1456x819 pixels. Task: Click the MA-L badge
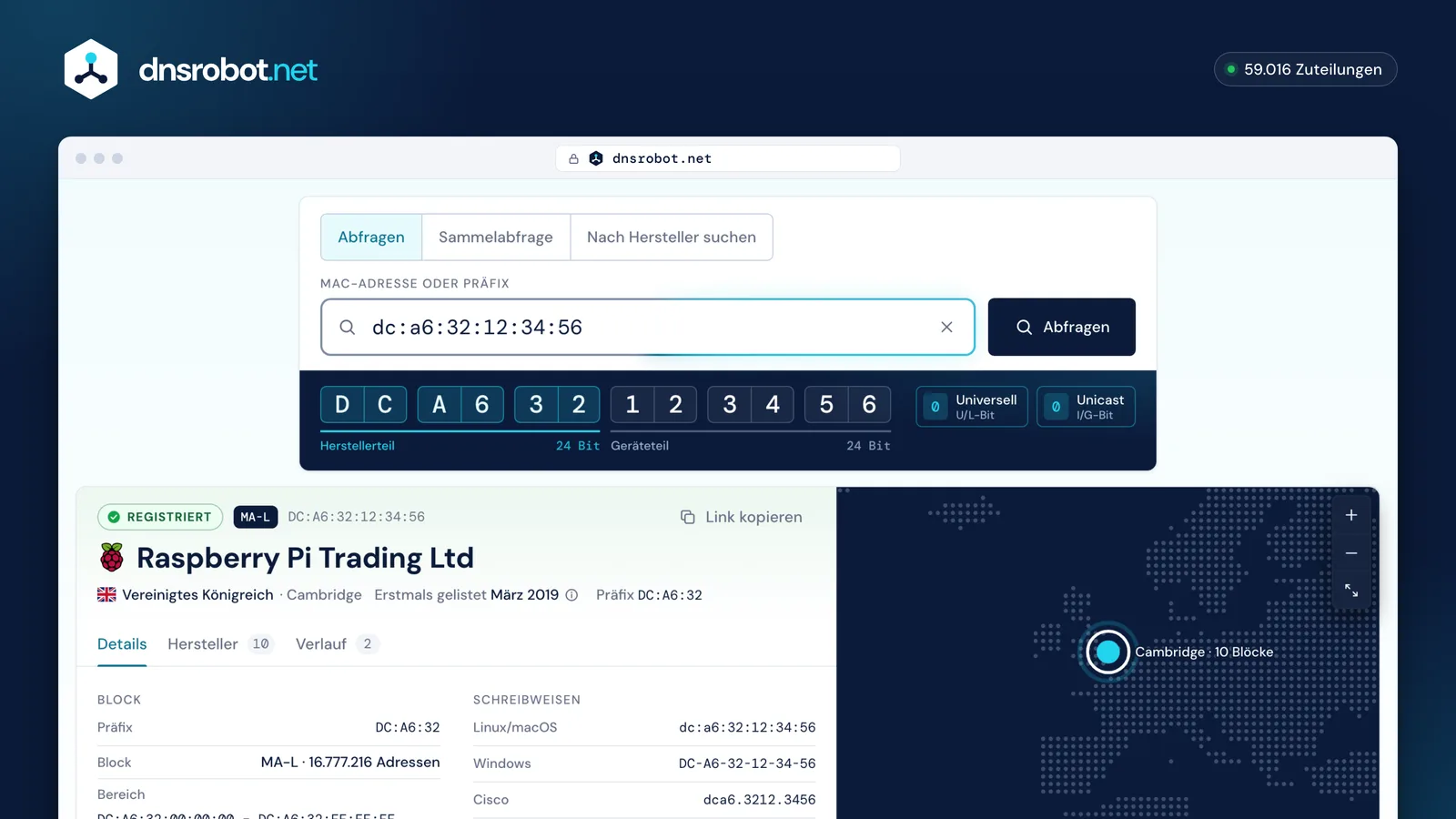(x=256, y=517)
